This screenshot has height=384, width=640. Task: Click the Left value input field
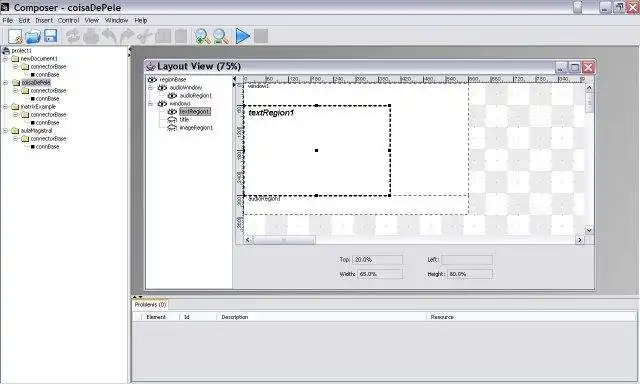[x=467, y=260]
